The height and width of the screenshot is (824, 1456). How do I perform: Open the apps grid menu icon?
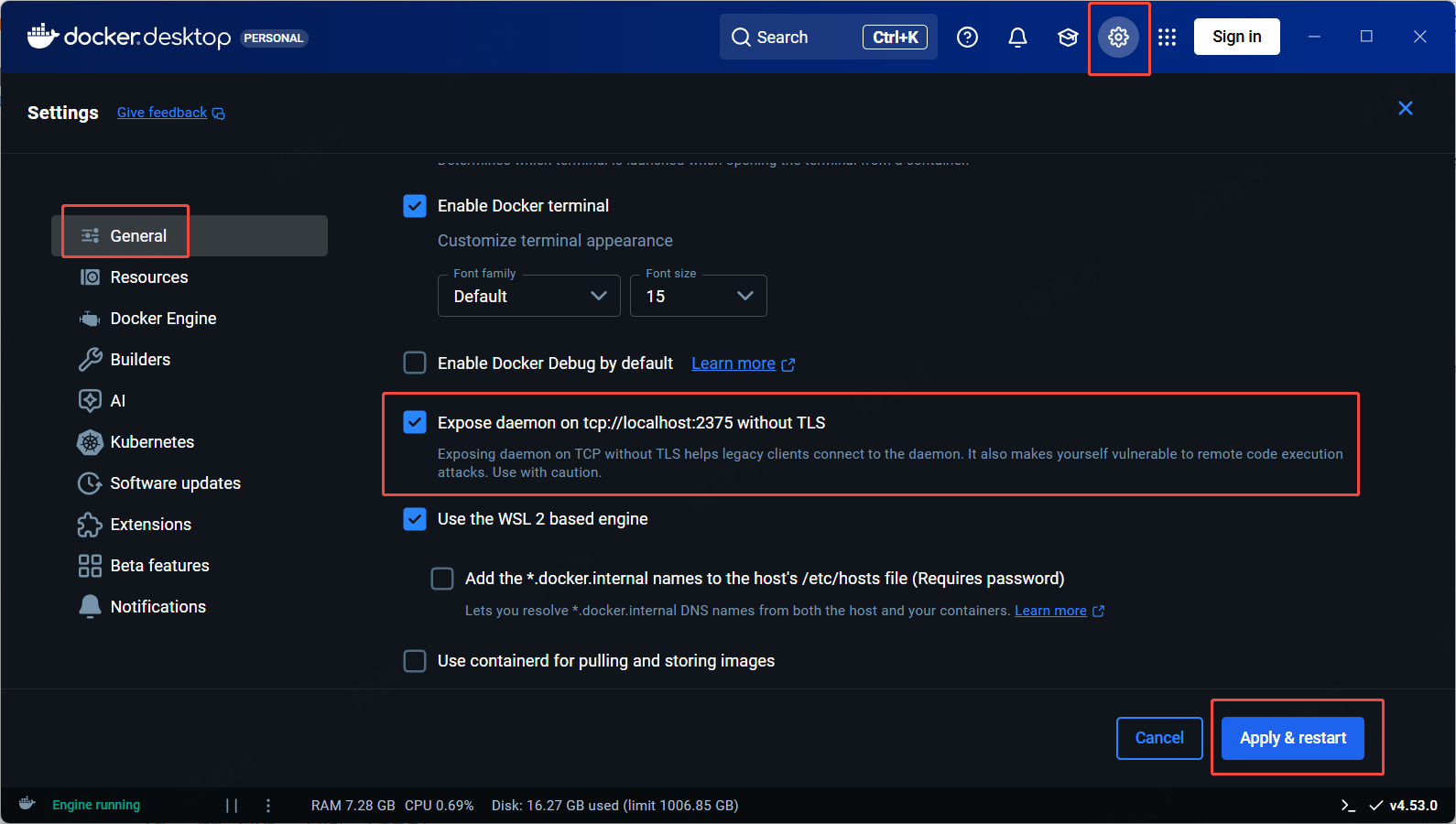point(1167,37)
